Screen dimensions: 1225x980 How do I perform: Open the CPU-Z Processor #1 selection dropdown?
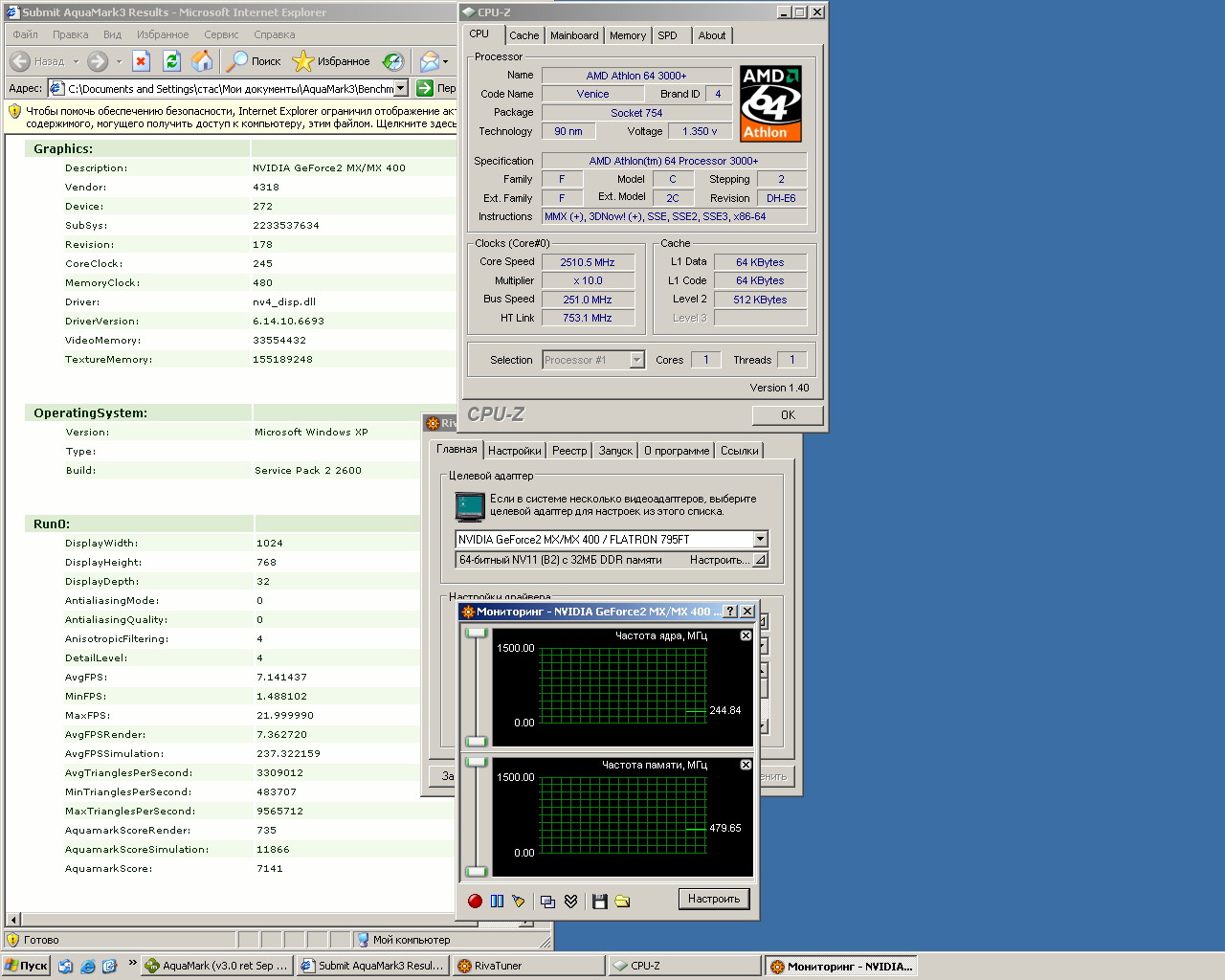coord(636,360)
